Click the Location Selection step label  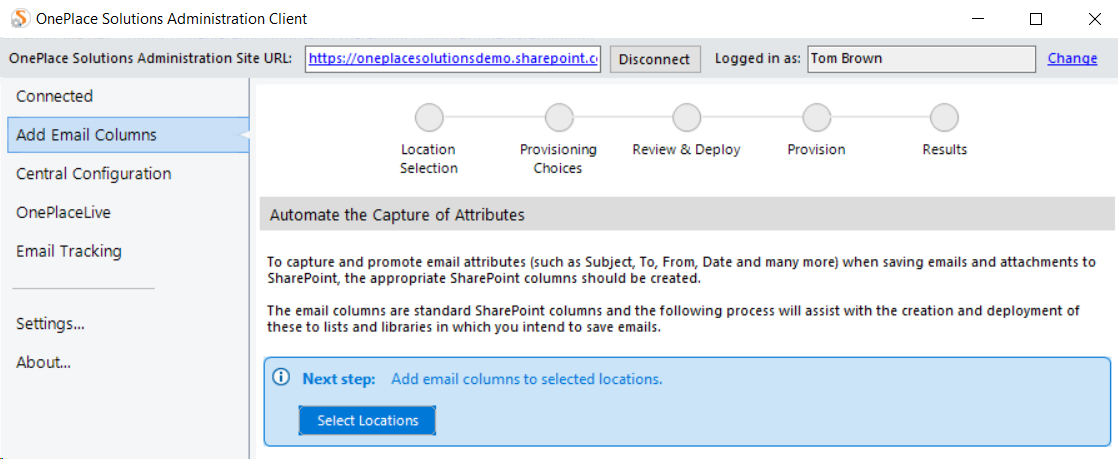click(x=429, y=159)
